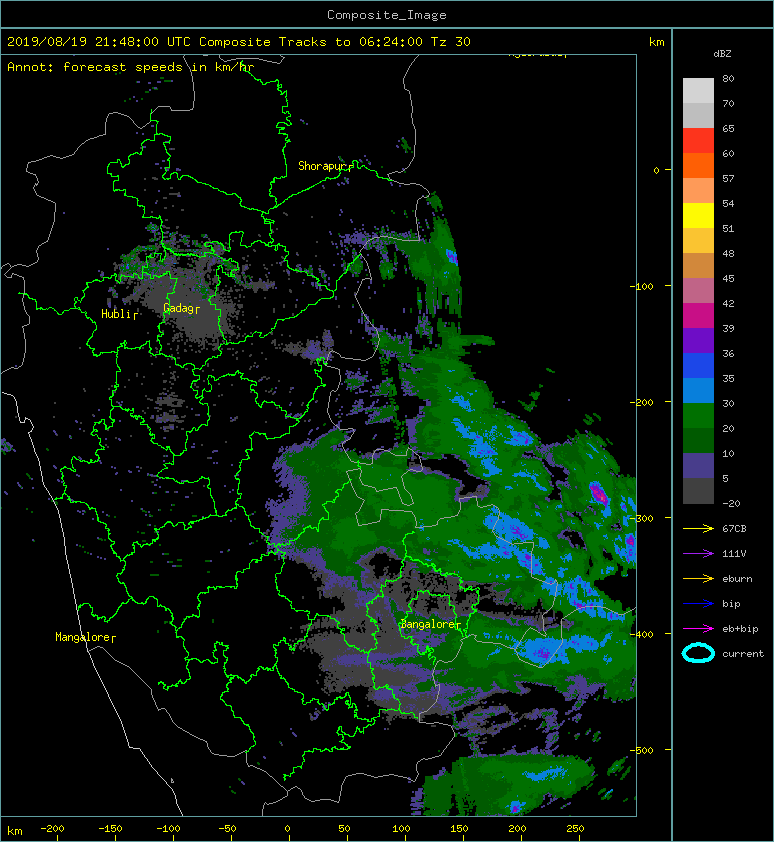Select the eburn arrow symbol in legend
Viewport: 774px width, 842px height.
(698, 578)
